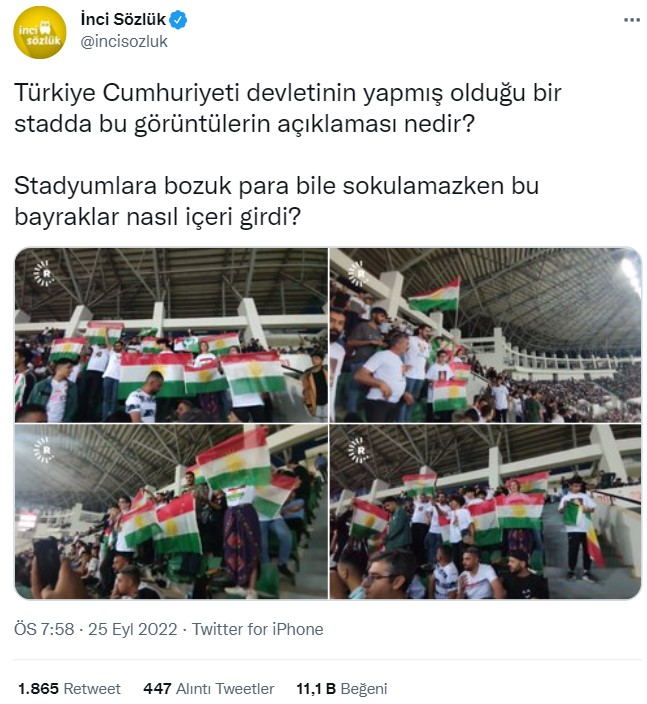Click the İnci Sözlük display name
The image size is (647, 704).
pos(123,19)
